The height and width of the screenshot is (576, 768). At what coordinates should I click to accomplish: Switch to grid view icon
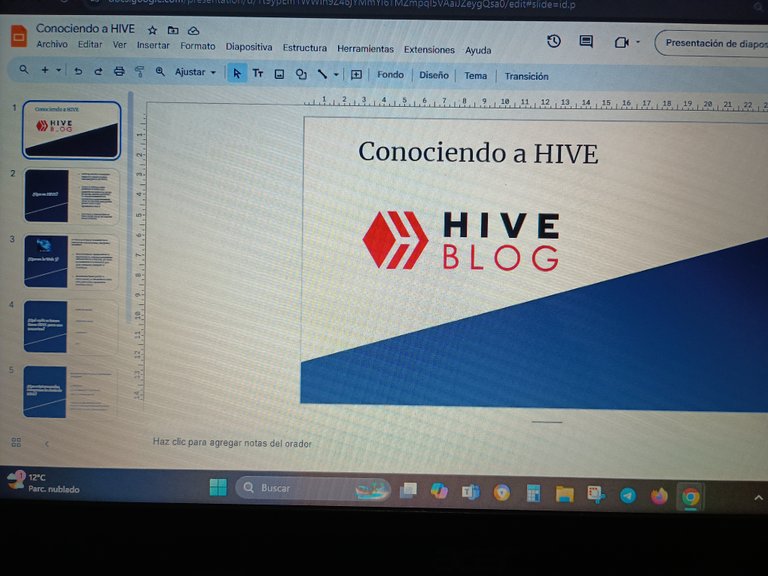point(16,442)
